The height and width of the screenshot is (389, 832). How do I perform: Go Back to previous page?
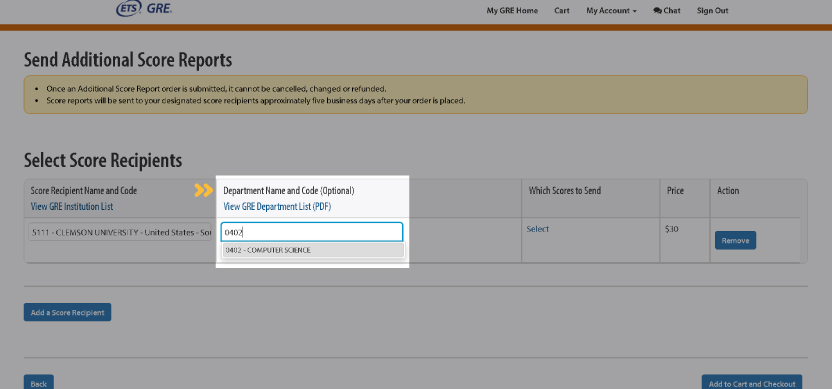[x=39, y=383]
